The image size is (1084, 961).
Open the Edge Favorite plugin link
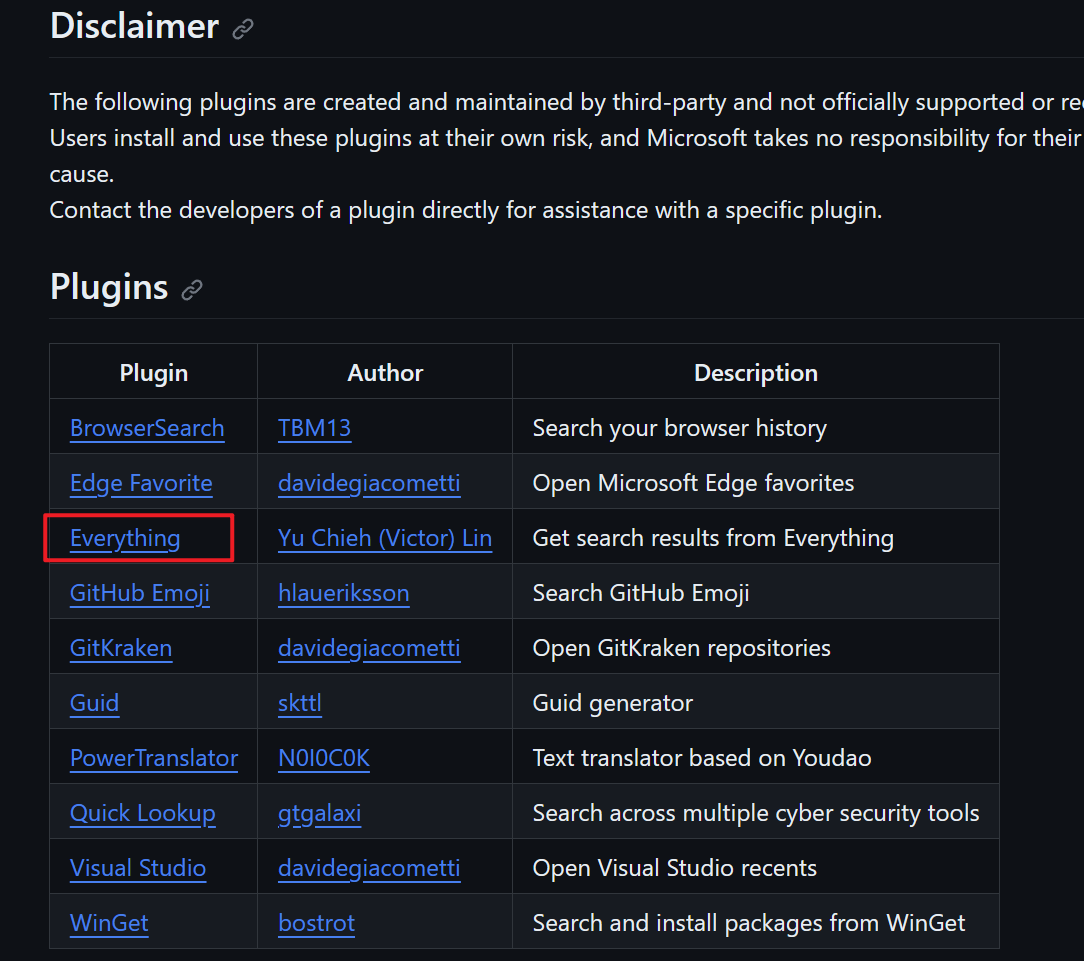141,483
